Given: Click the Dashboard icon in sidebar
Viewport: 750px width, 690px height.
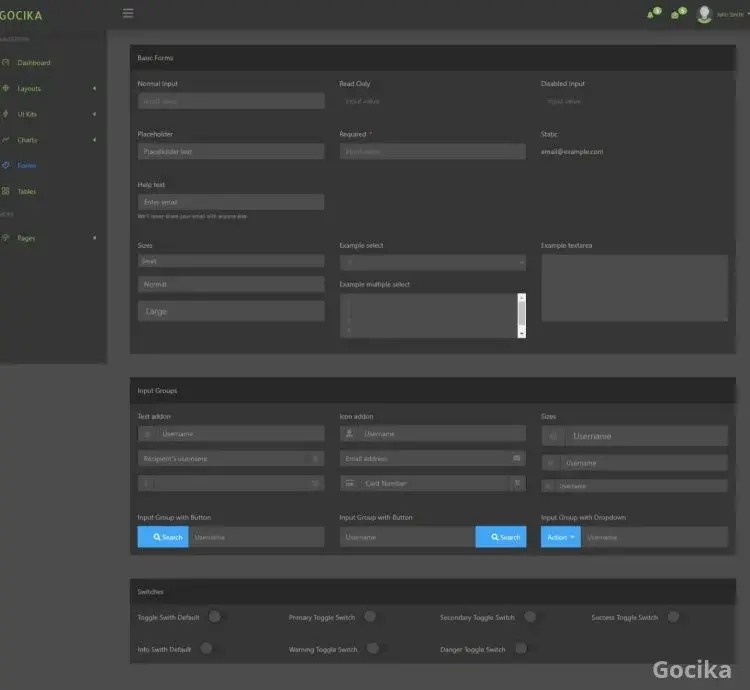Looking at the screenshot, I should point(6,62).
